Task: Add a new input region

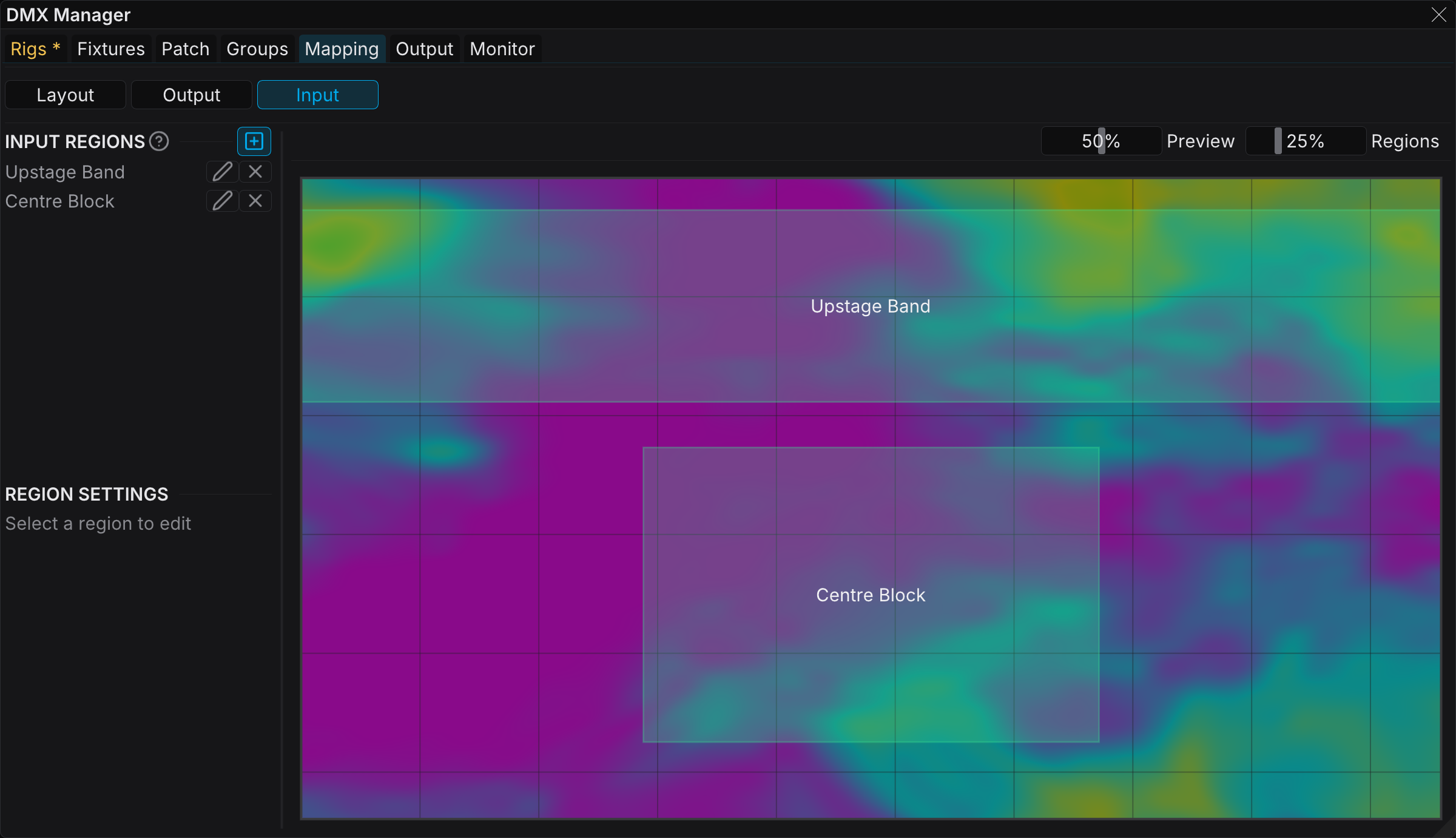Action: (254, 141)
